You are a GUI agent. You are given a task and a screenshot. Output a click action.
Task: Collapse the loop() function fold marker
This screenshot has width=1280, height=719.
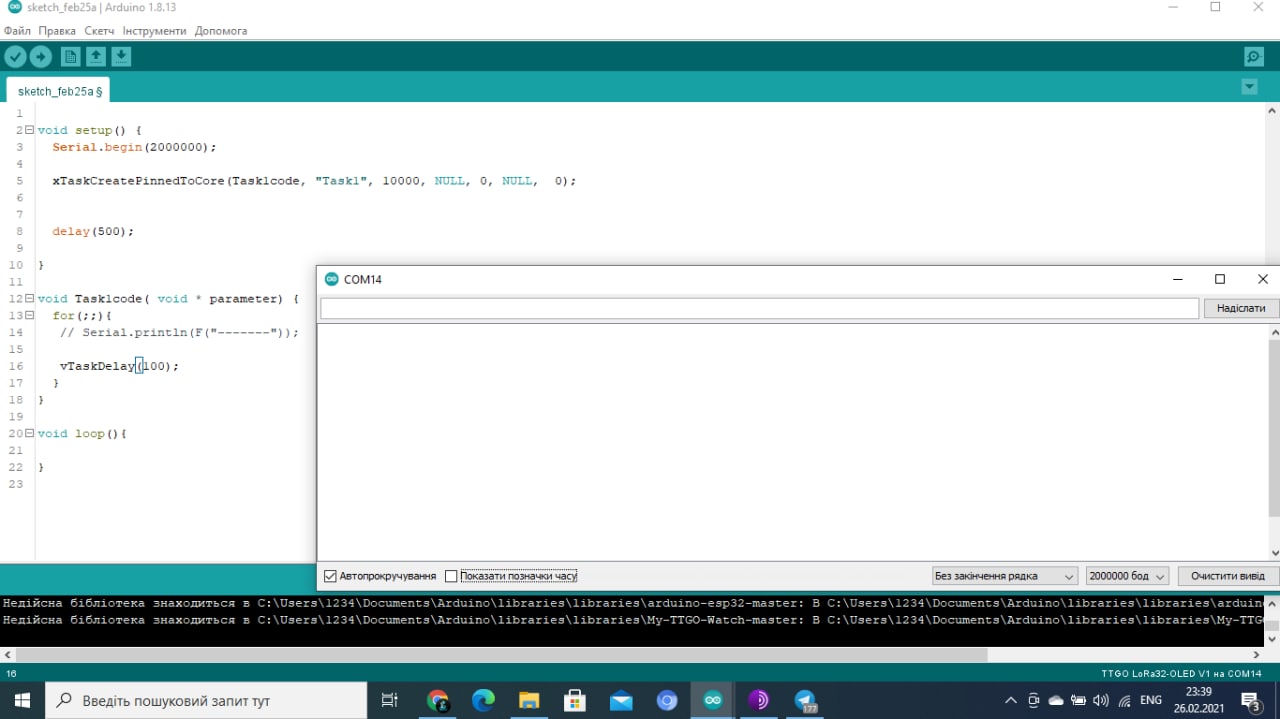click(29, 433)
